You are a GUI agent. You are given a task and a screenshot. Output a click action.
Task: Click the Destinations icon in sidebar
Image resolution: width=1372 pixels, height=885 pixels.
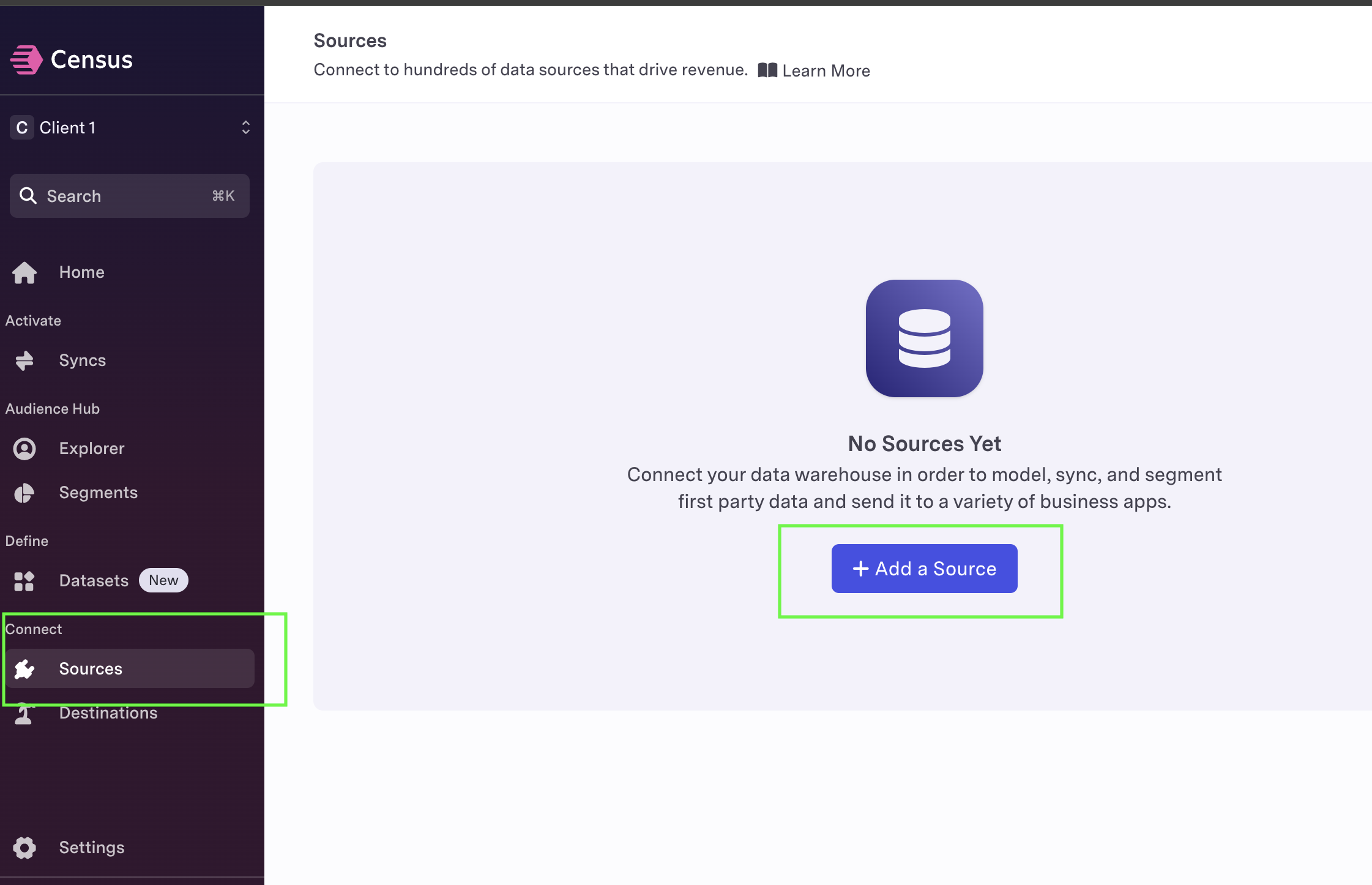pyautogui.click(x=24, y=714)
